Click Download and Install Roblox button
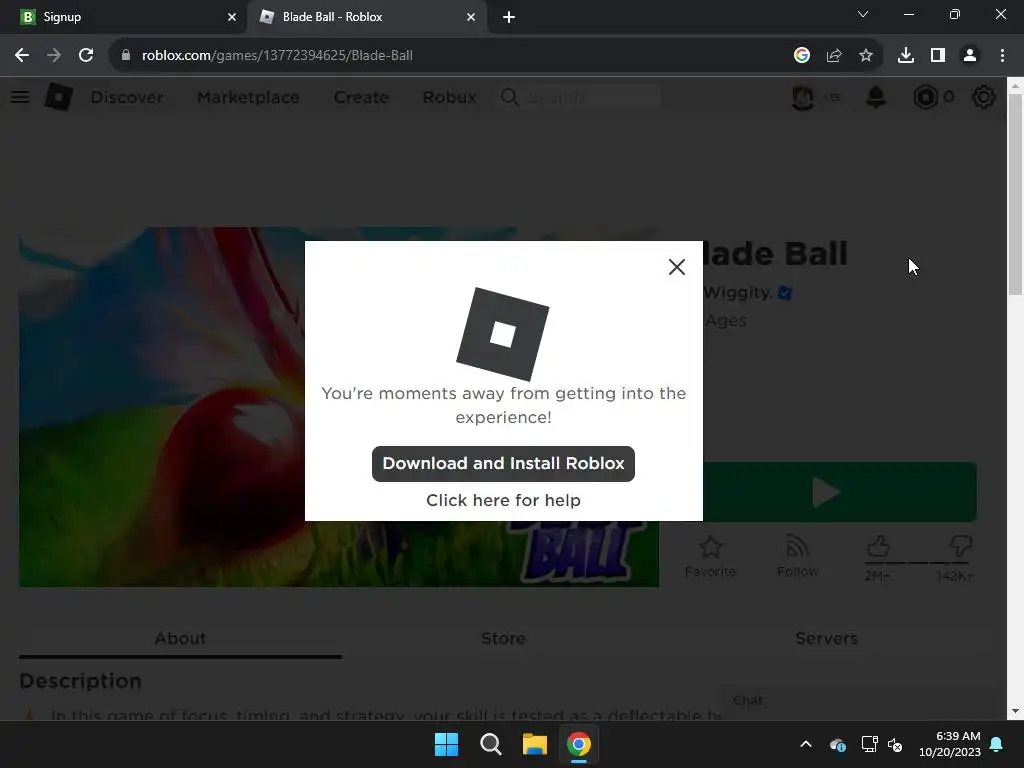 click(503, 464)
